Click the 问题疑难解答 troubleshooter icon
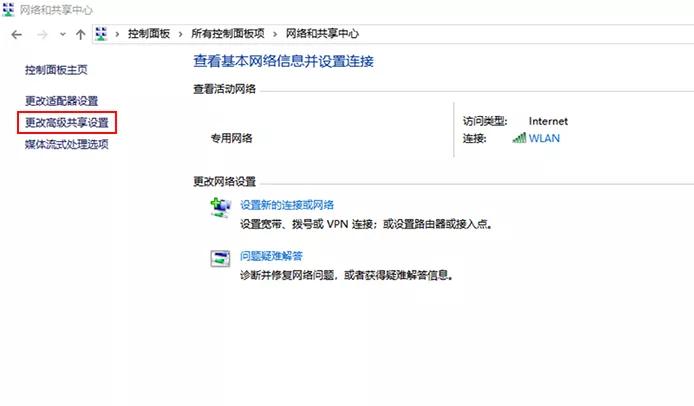694x406 pixels. coord(220,259)
